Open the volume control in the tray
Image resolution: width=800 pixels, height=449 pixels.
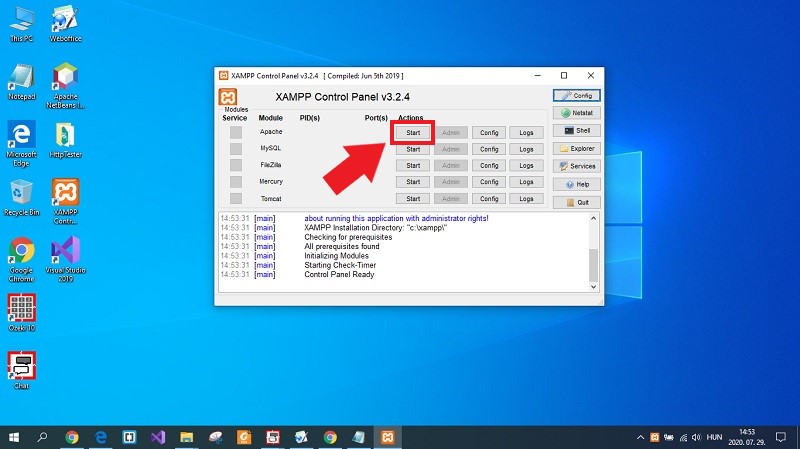pyautogui.click(x=696, y=437)
